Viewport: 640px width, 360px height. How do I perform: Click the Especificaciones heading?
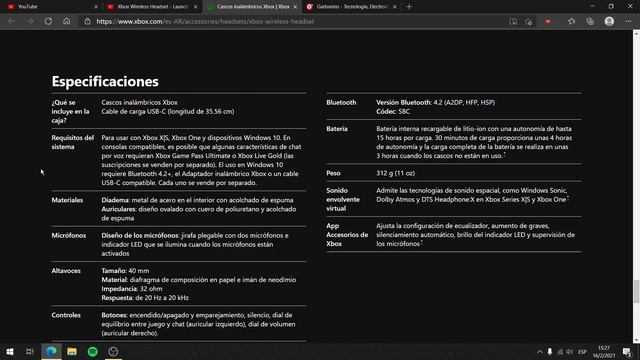pyautogui.click(x=105, y=81)
